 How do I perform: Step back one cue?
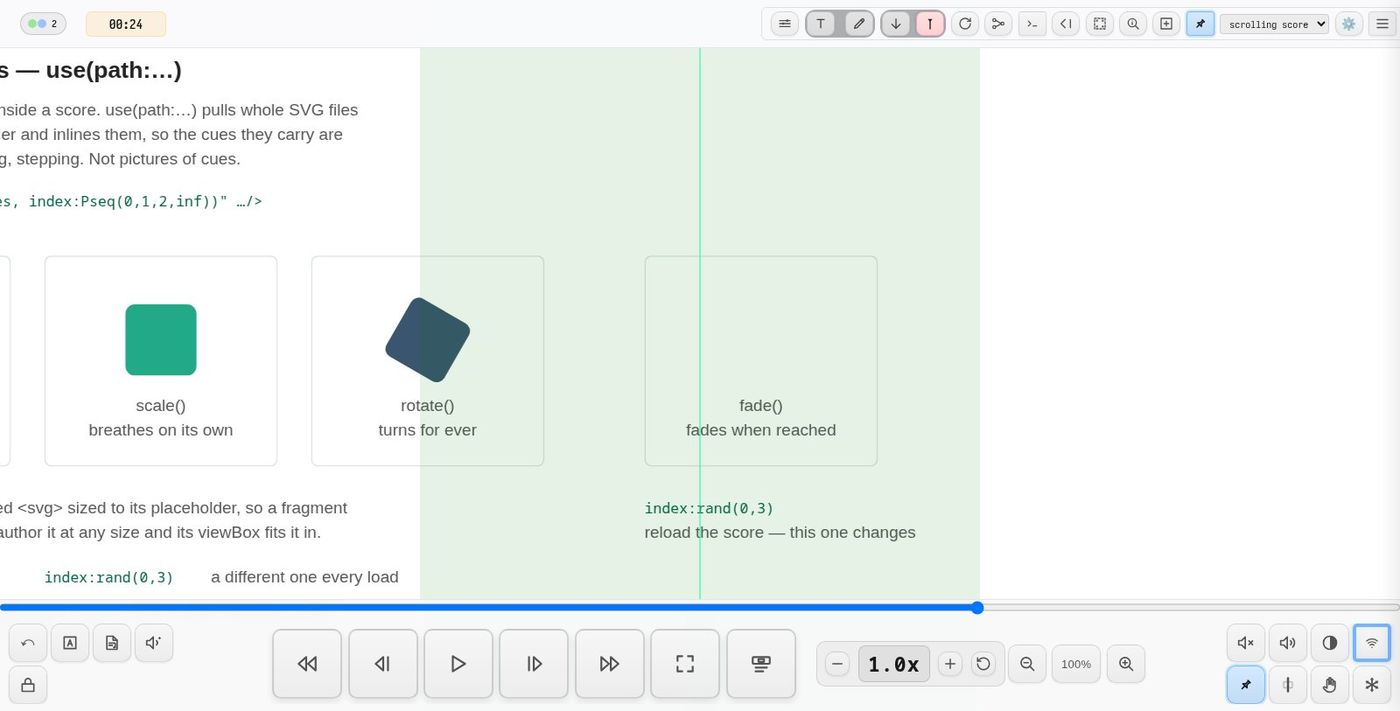[x=383, y=663]
